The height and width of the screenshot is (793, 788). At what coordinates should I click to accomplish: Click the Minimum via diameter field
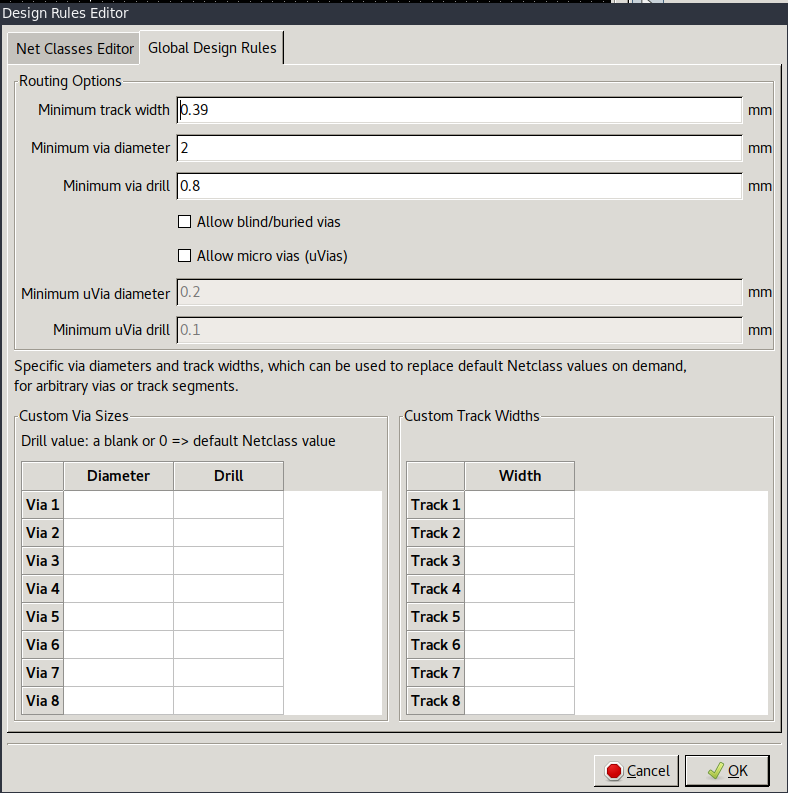(x=459, y=148)
